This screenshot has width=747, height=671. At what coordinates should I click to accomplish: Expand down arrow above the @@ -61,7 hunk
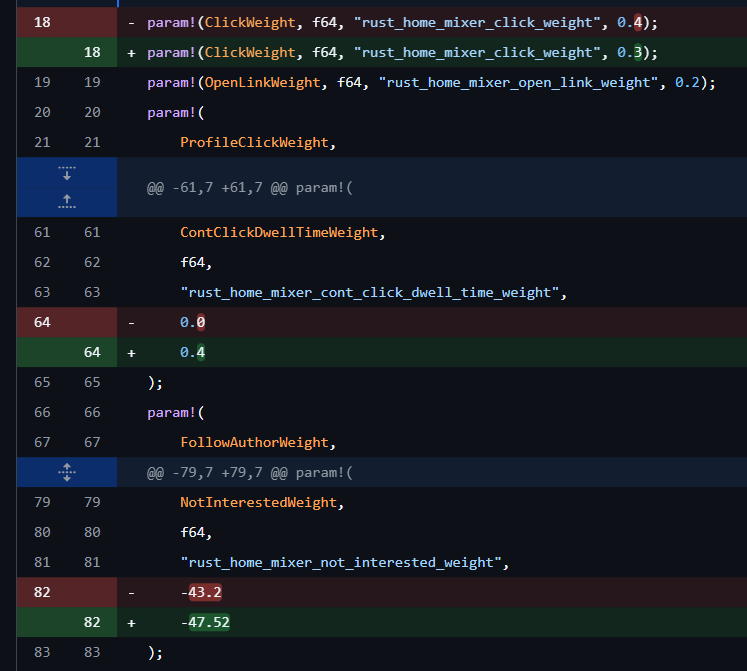[x=67, y=173]
